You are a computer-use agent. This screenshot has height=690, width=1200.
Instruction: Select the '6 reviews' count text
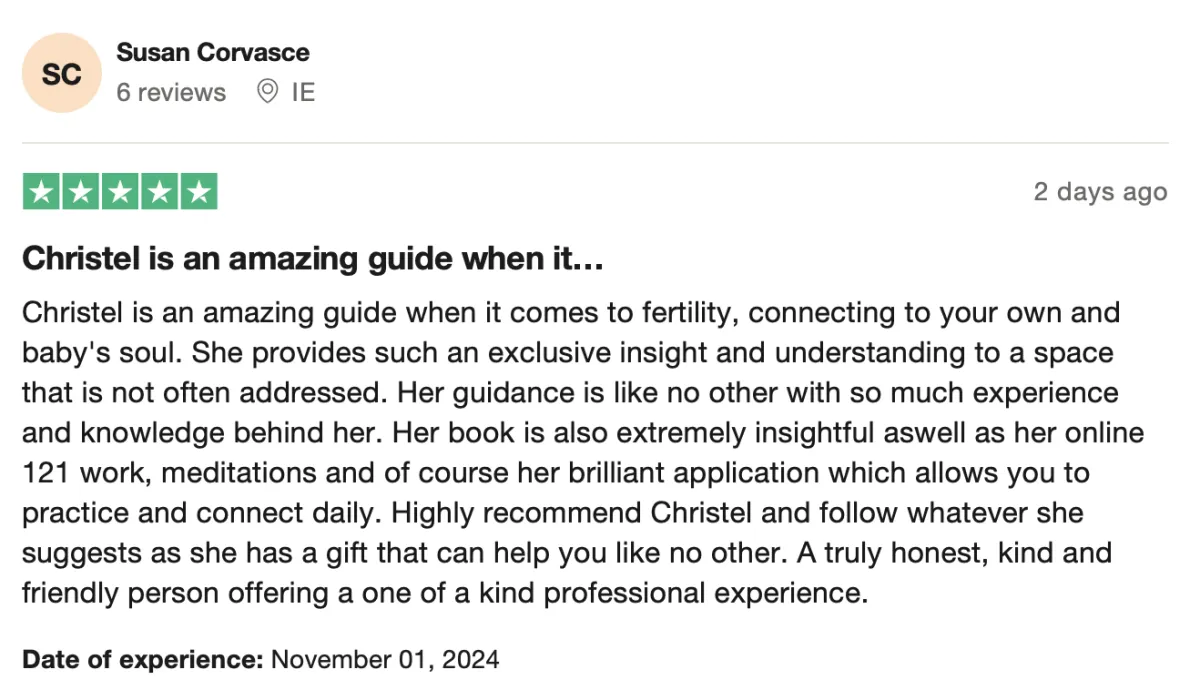click(171, 93)
